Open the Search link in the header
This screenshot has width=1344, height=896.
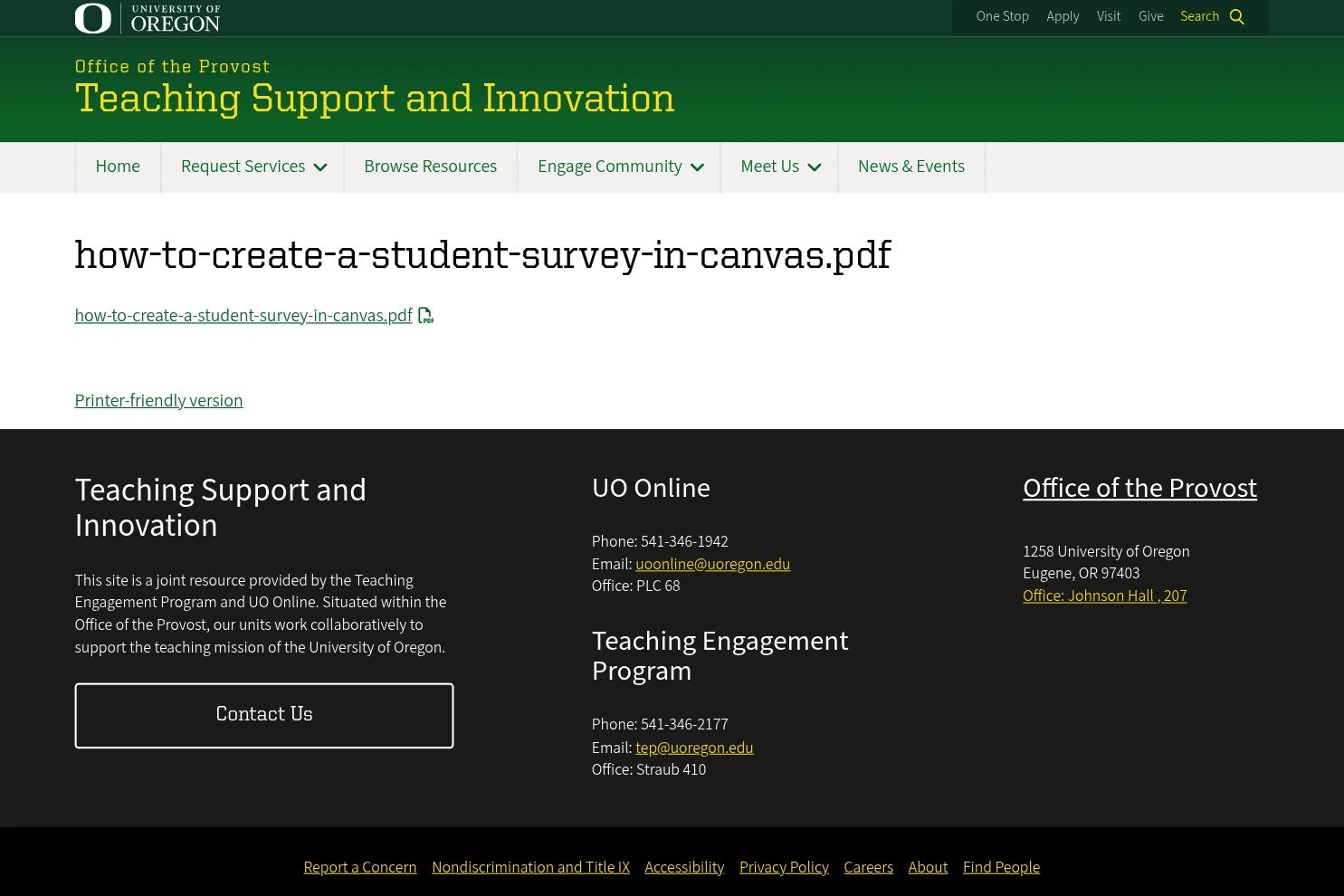click(x=1199, y=17)
